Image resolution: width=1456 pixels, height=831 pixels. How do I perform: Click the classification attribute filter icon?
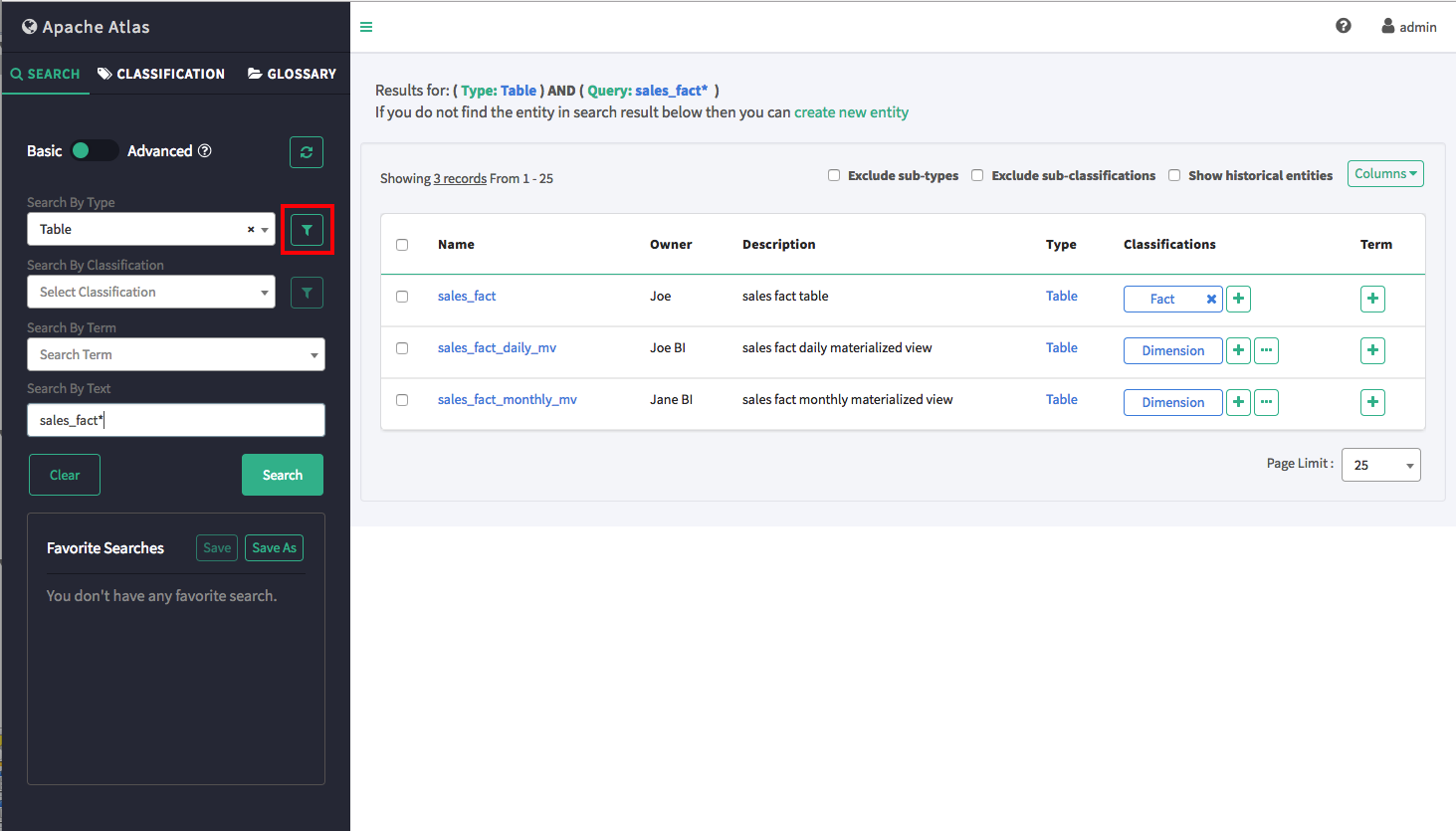pos(307,293)
